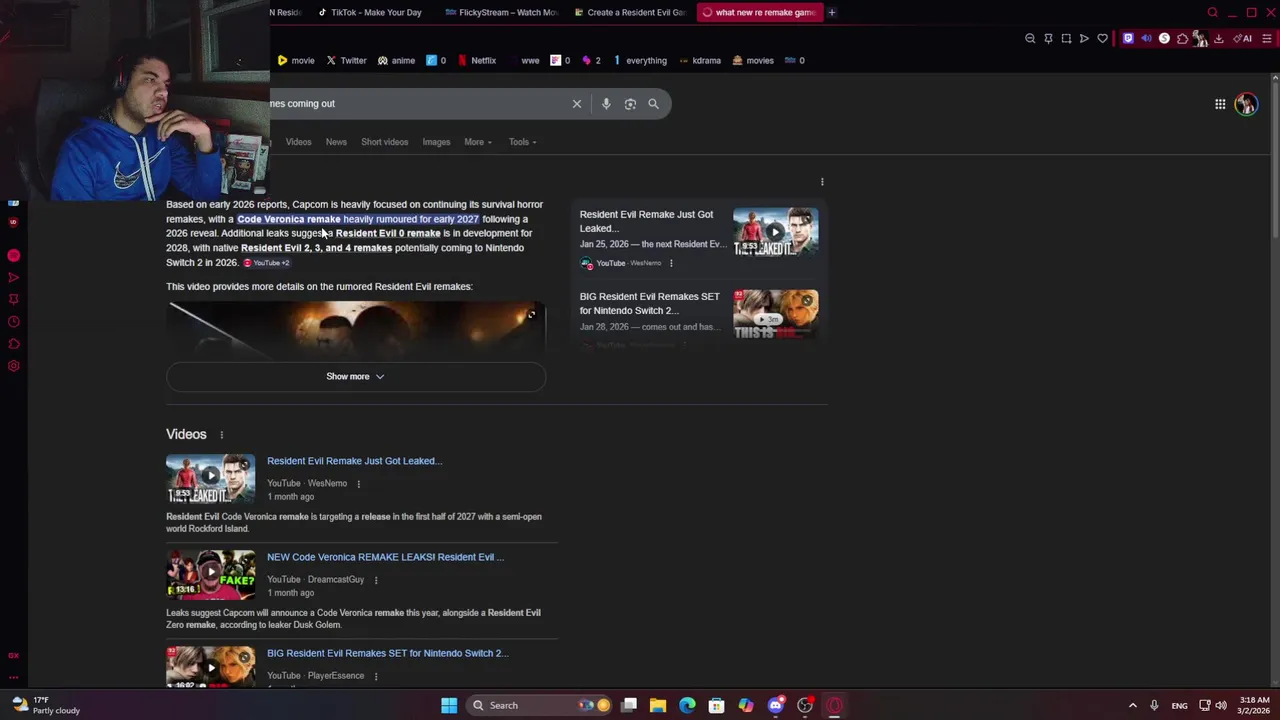Open browser downloads icon
The image size is (1280, 720).
point(1218,39)
